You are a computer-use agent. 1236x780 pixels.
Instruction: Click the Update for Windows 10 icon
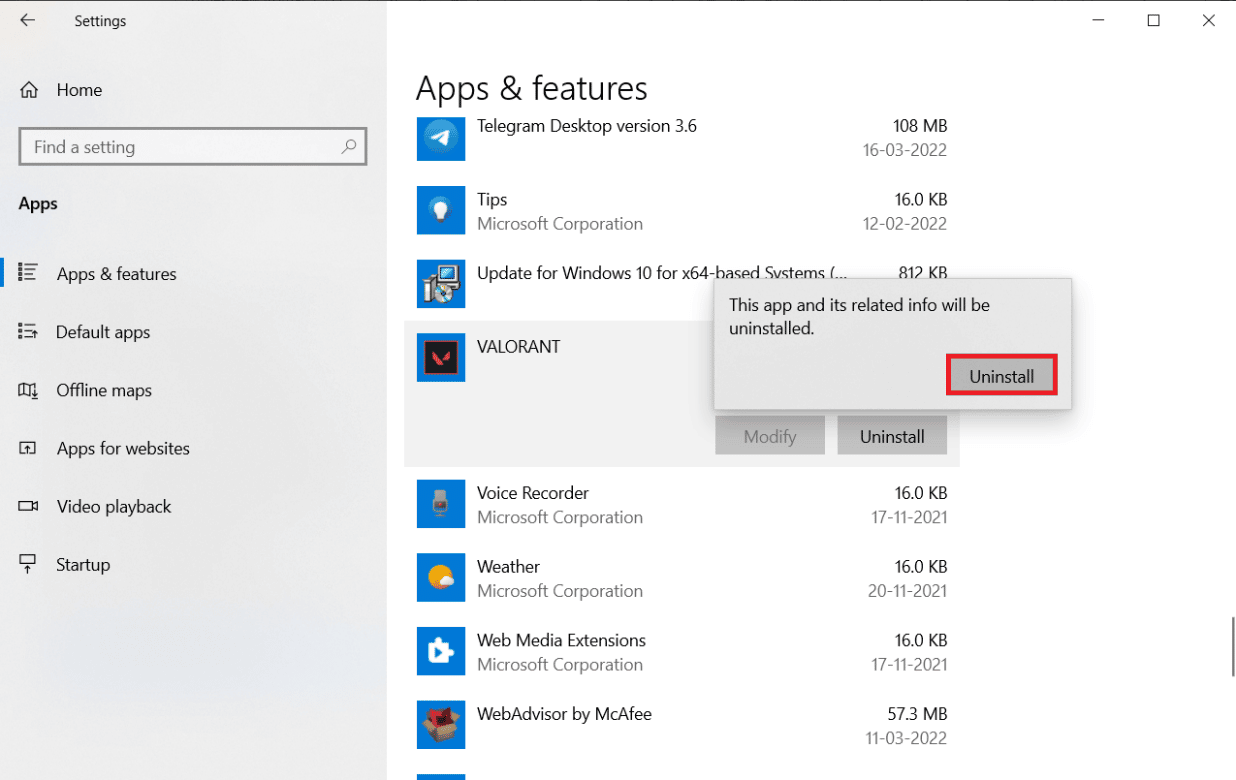(x=440, y=284)
